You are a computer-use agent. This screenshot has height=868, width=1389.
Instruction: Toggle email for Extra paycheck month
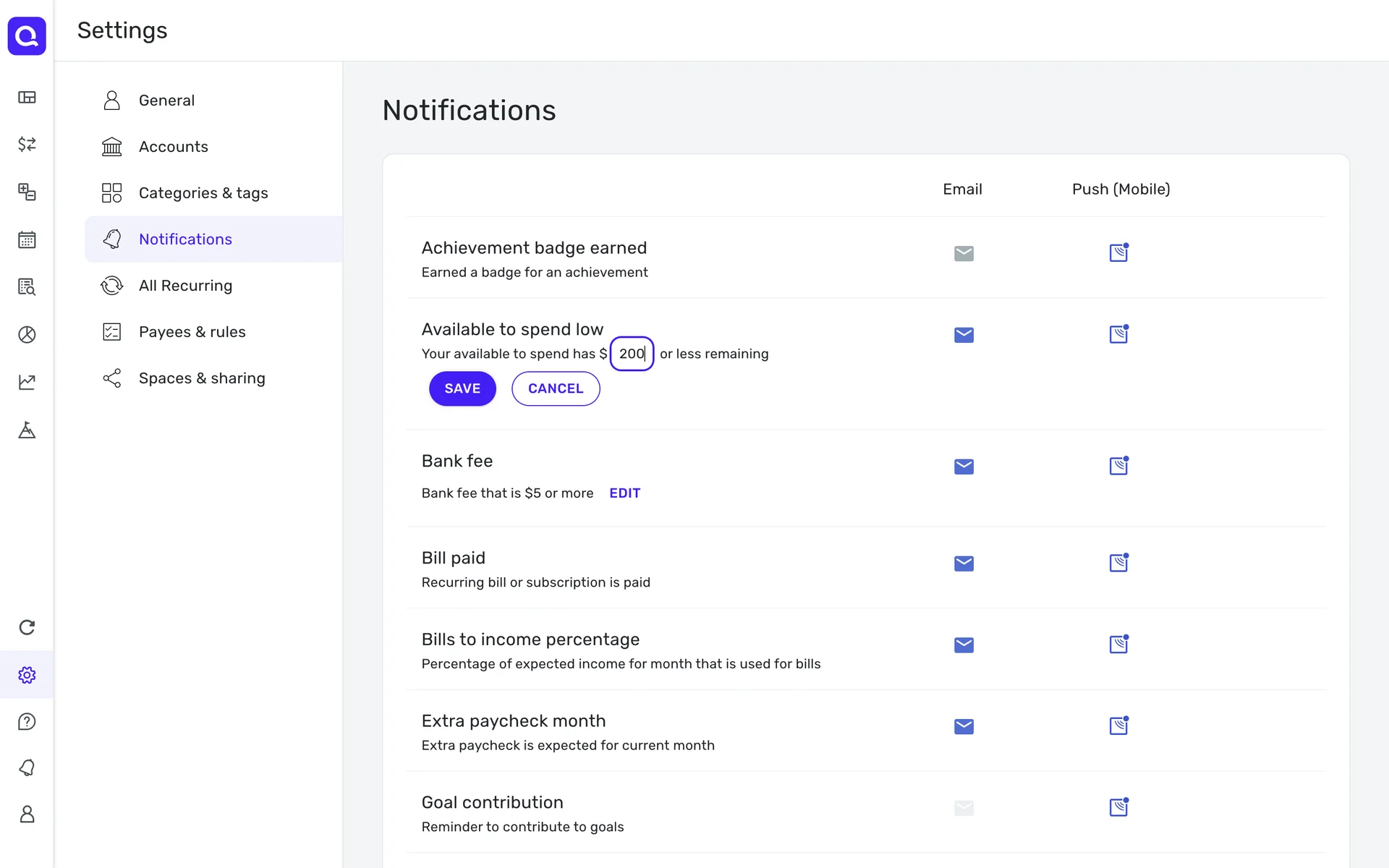coord(964,726)
